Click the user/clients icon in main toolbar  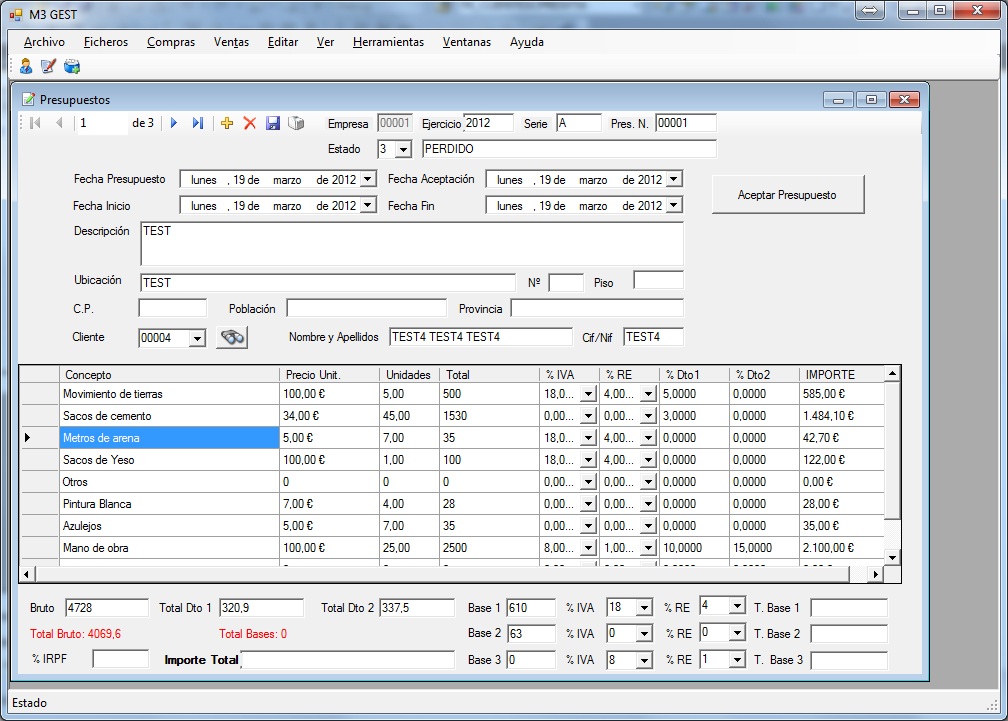tap(26, 66)
